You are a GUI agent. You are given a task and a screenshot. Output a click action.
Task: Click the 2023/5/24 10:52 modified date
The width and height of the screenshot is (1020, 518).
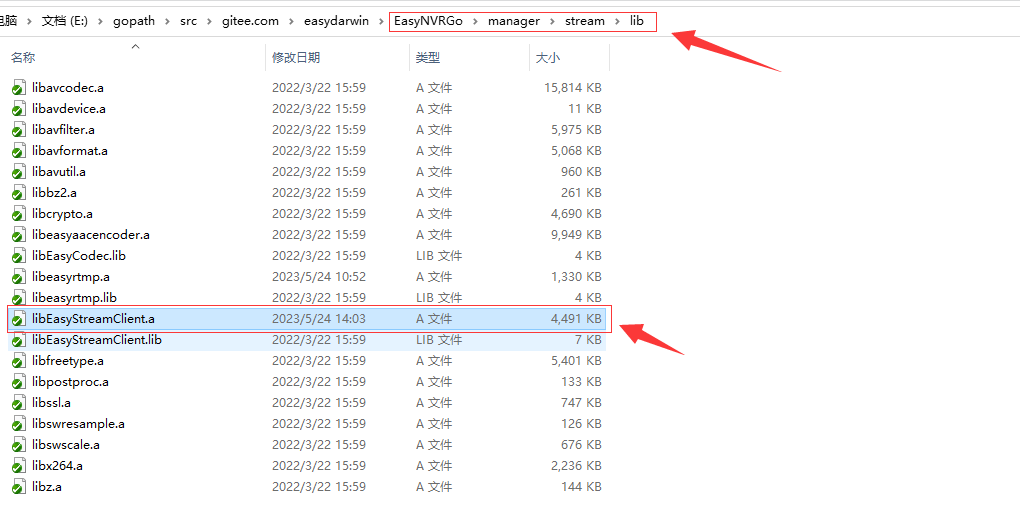[319, 277]
